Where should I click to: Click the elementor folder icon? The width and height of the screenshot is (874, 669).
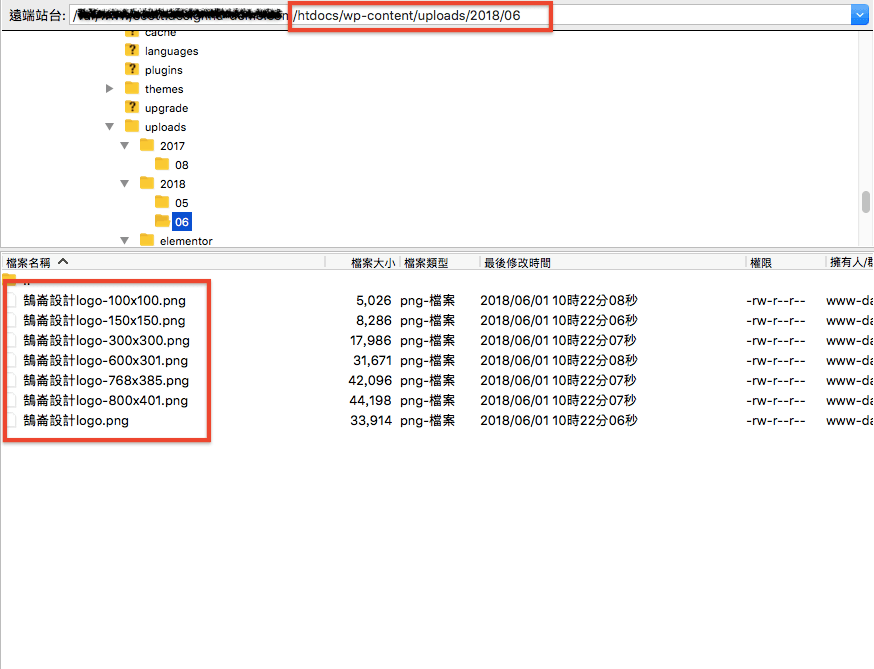tap(147, 241)
